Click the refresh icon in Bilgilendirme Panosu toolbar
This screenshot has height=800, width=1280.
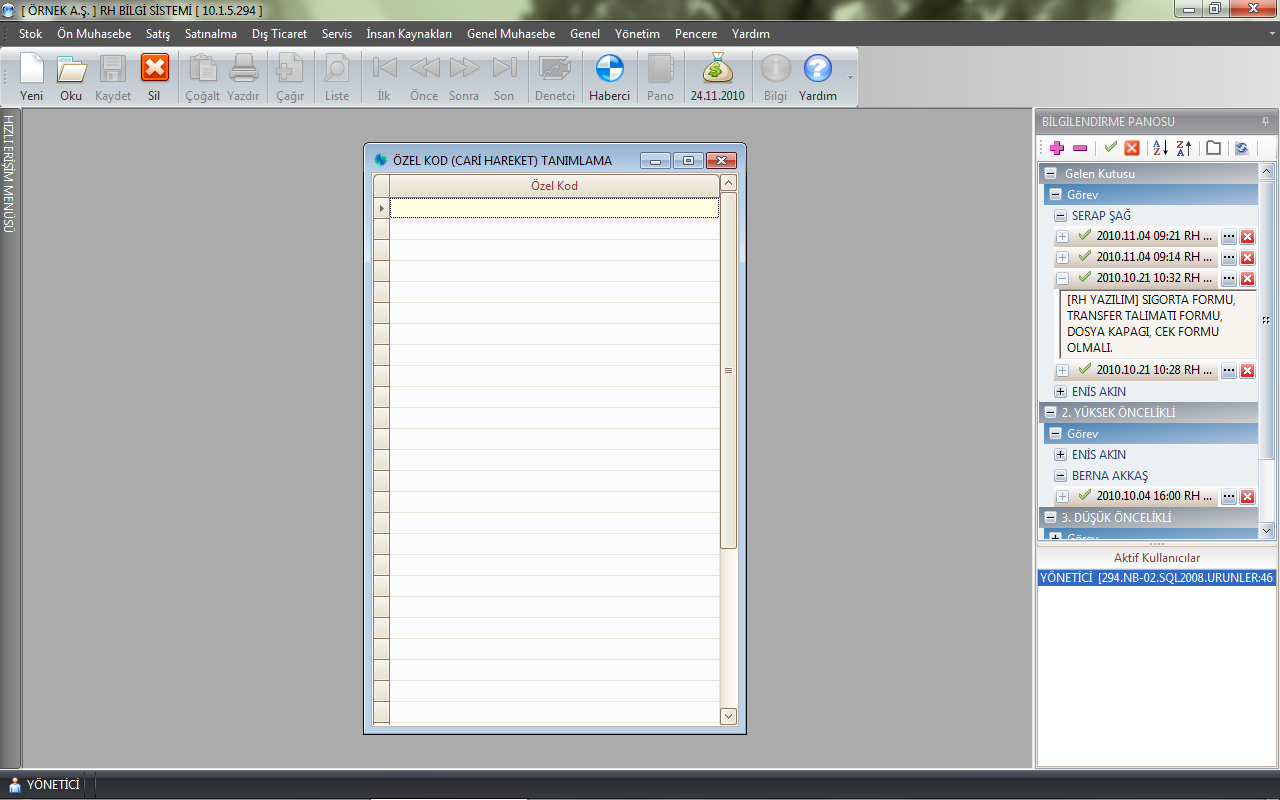(x=1241, y=148)
